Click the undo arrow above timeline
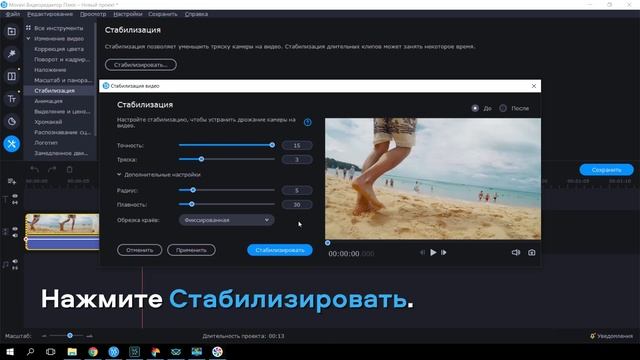The width and height of the screenshot is (640, 360). [35, 169]
